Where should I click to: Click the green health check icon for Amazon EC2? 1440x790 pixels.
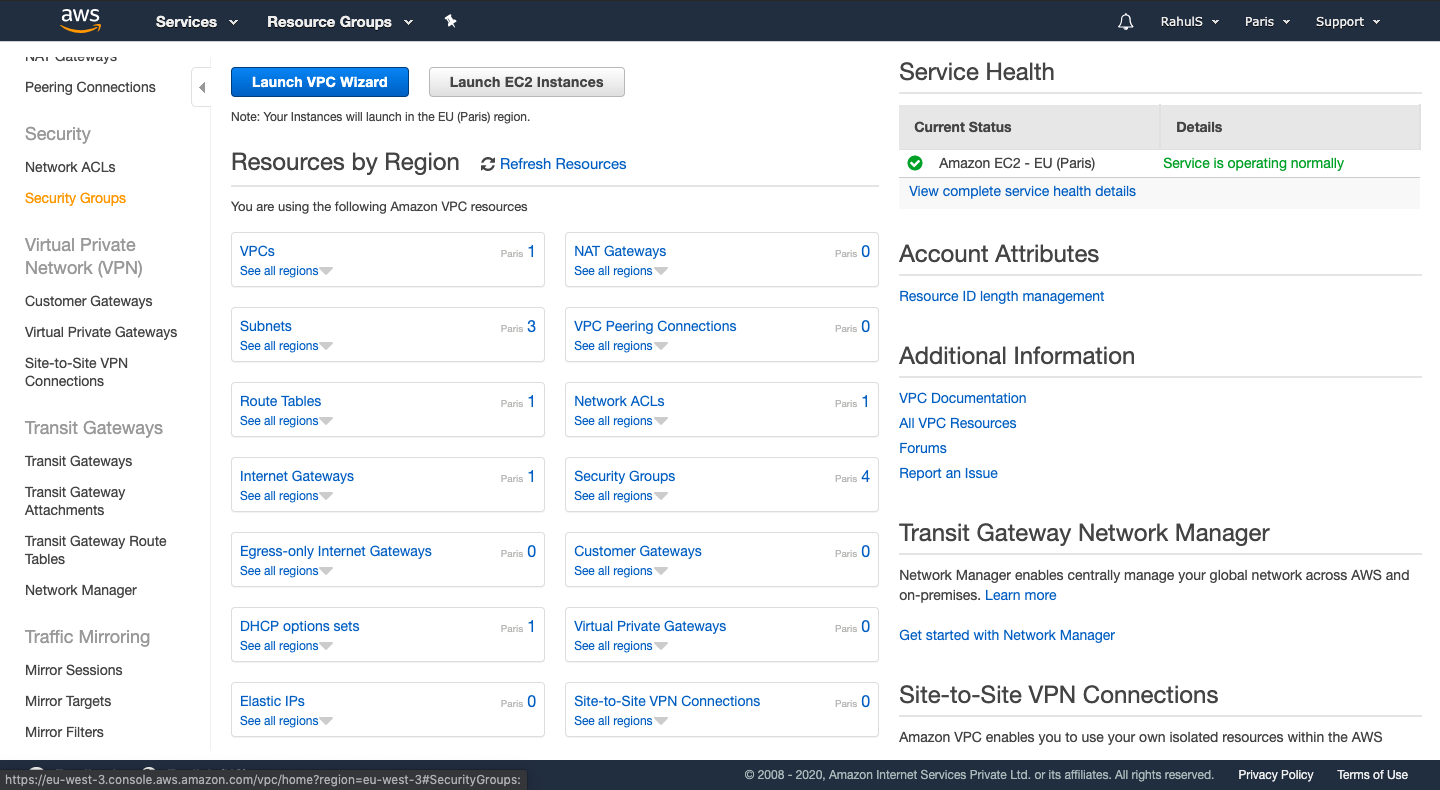point(914,163)
